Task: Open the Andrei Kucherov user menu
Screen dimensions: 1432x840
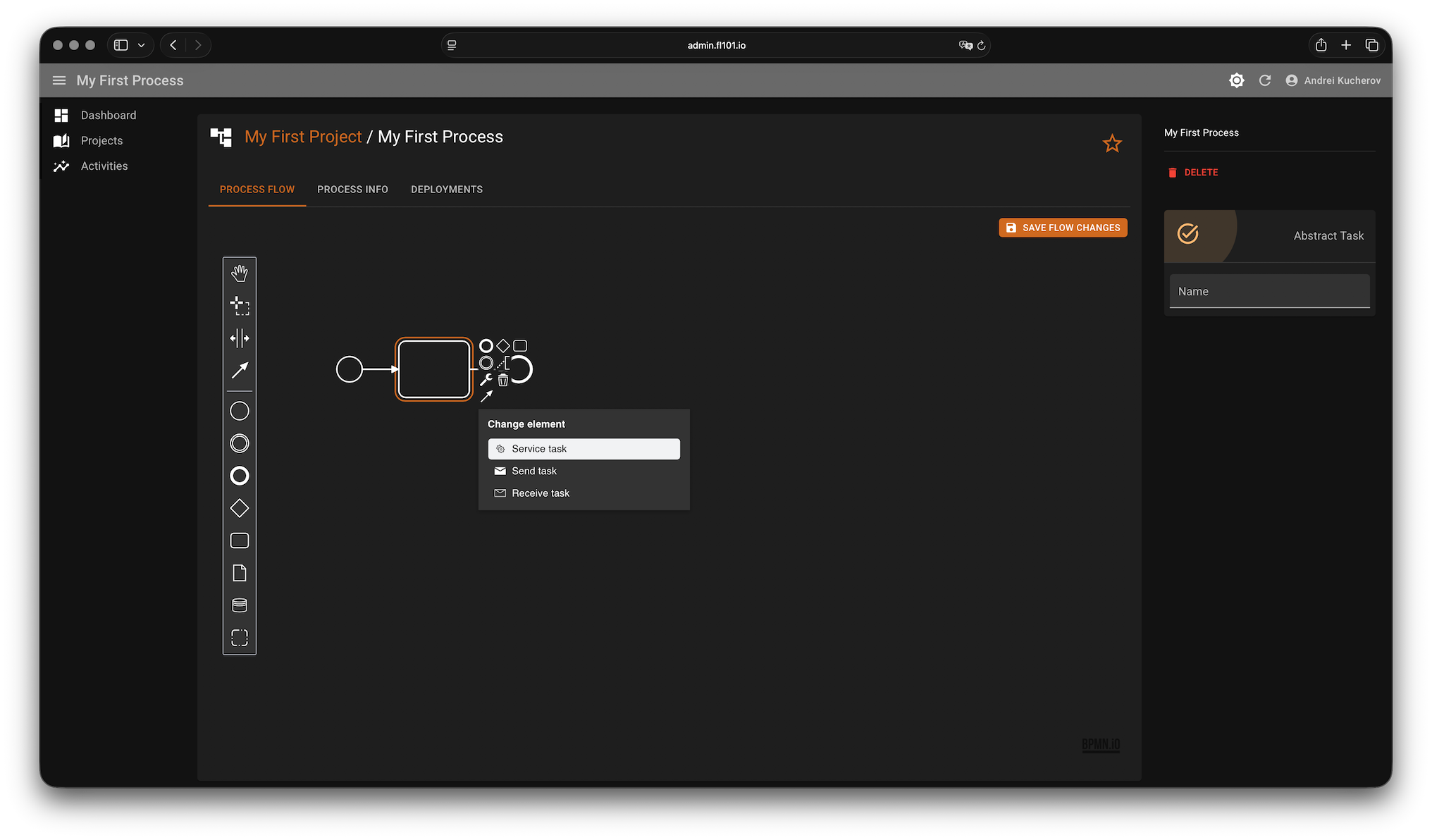Action: click(x=1333, y=80)
